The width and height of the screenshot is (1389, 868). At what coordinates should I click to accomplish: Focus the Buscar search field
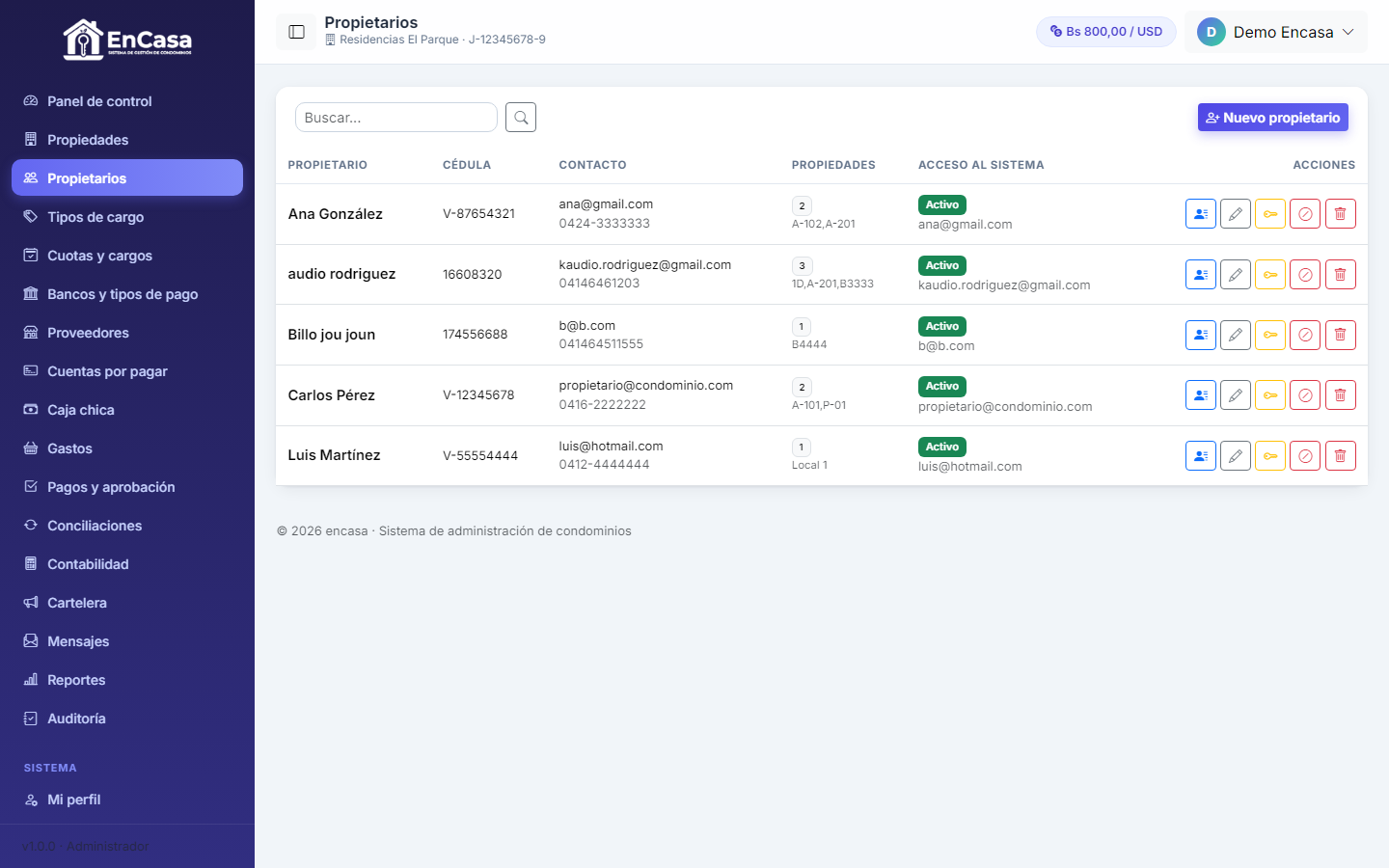[396, 118]
